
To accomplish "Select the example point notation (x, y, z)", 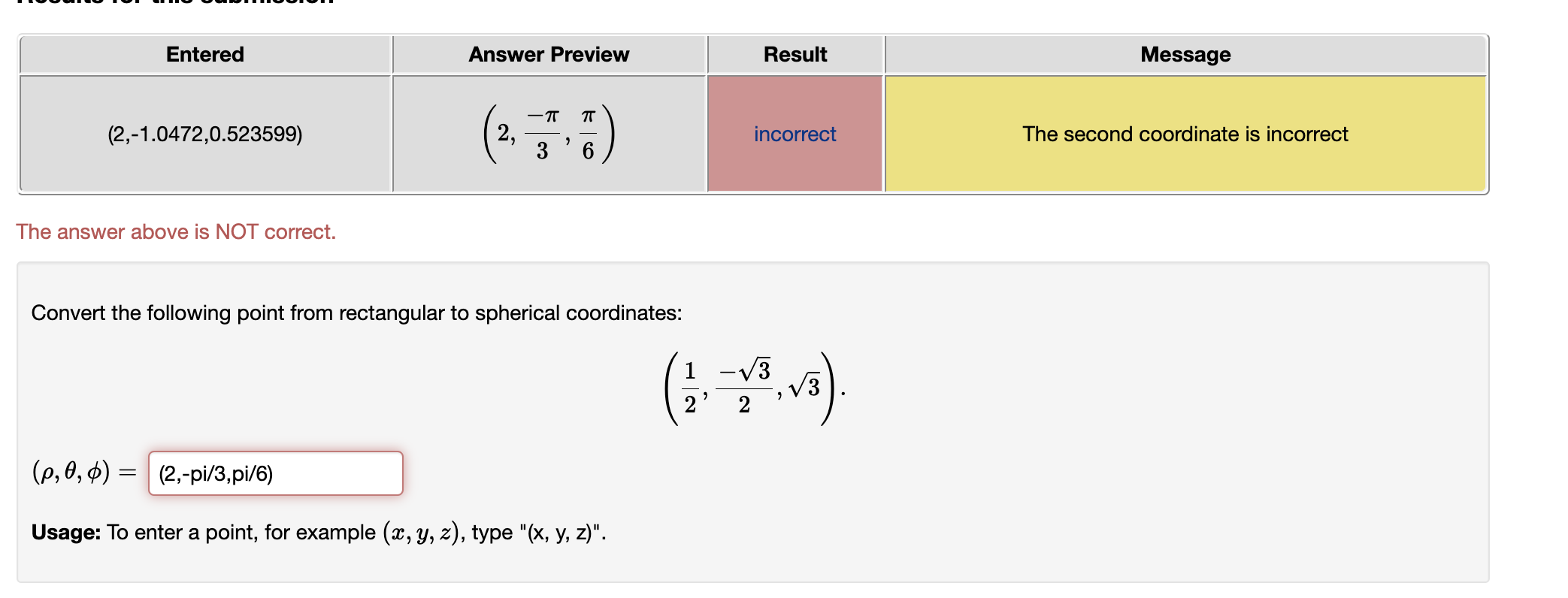I will (422, 532).
